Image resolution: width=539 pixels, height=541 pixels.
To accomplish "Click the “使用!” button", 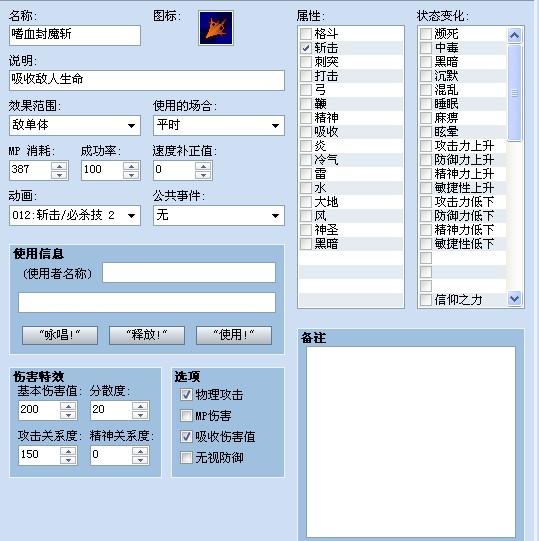I will tap(234, 335).
